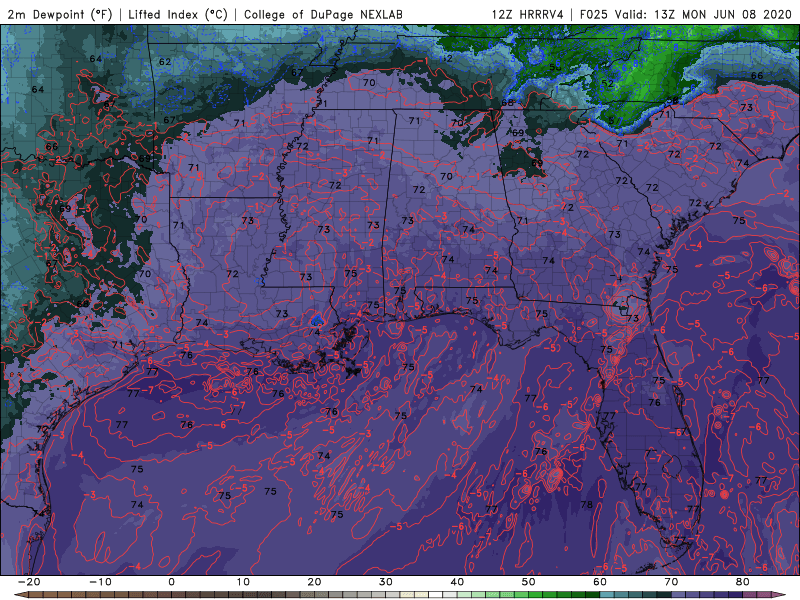Click the "-10" color scale label
This screenshot has height=600, width=800.
(x=100, y=582)
